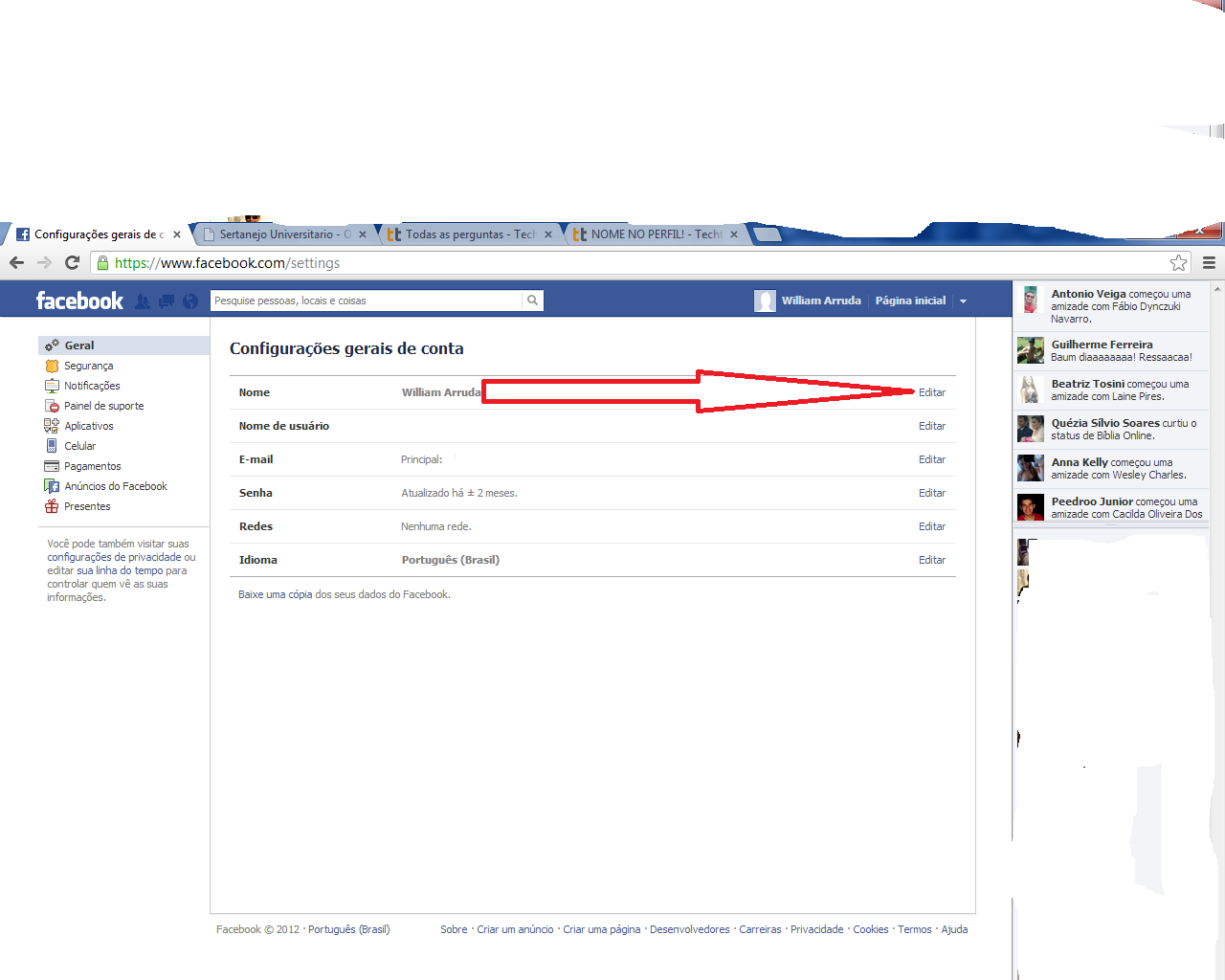Click Pagamentos card icon in sidebar
Image resolution: width=1225 pixels, height=980 pixels.
point(52,466)
